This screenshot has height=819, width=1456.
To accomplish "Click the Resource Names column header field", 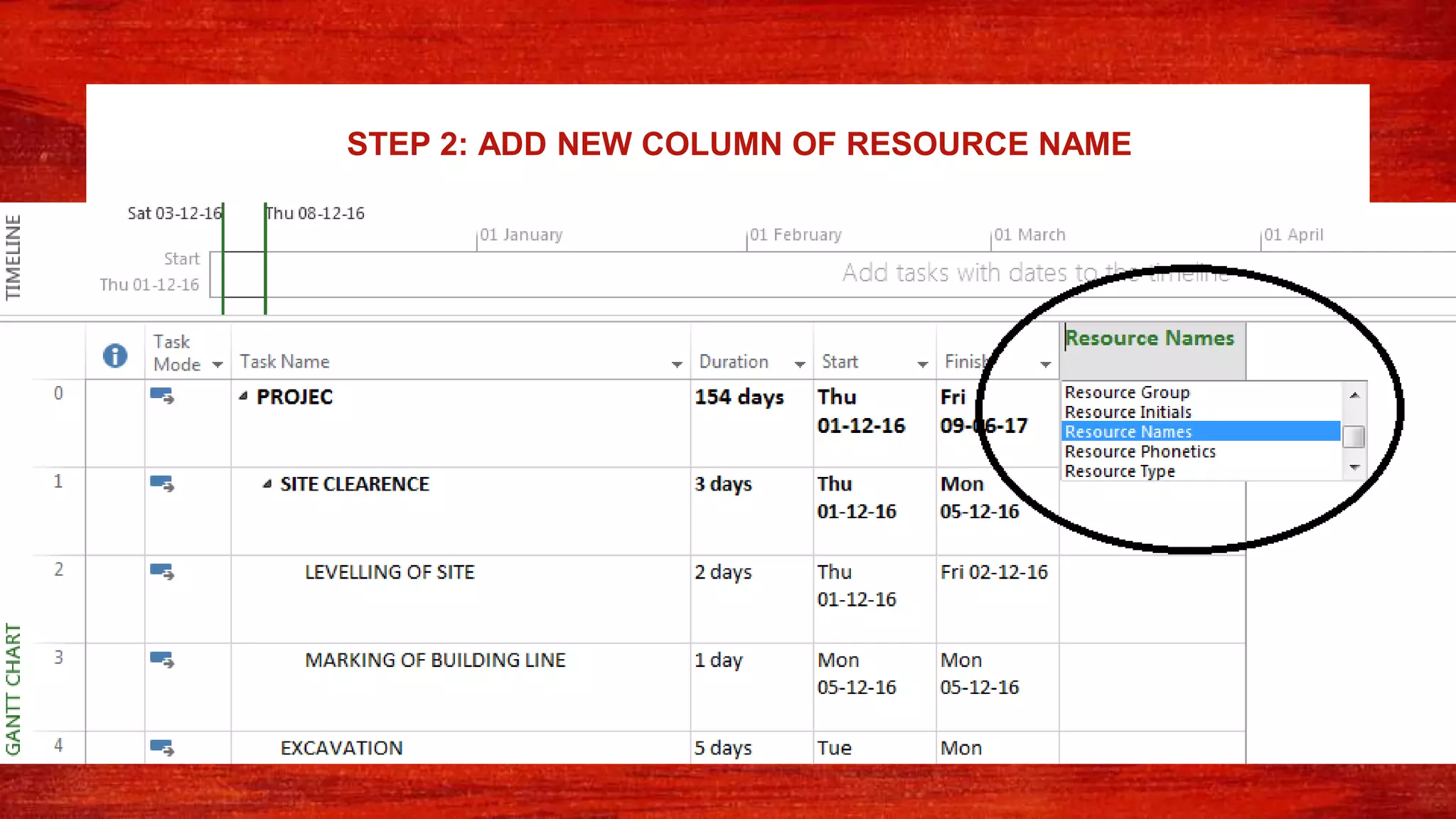I will tap(1152, 350).
